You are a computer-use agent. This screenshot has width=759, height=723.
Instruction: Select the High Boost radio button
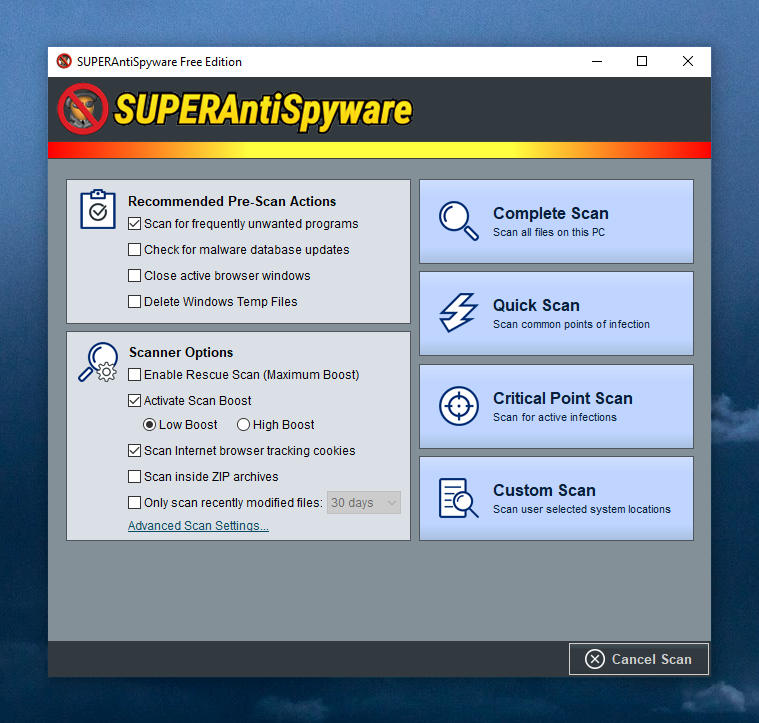pos(243,425)
